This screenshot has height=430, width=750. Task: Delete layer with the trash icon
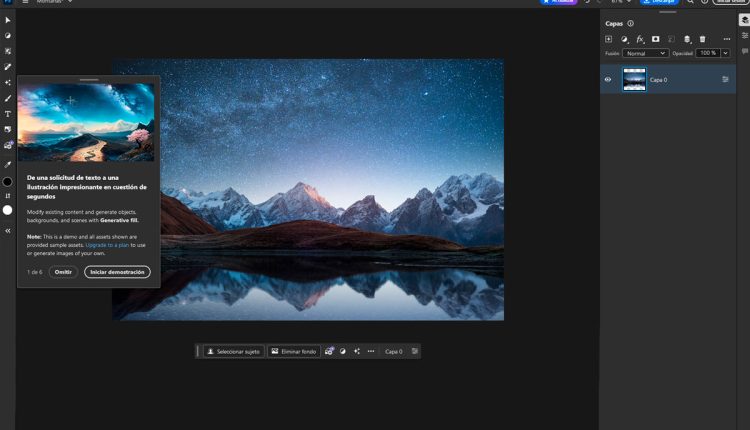coord(702,39)
